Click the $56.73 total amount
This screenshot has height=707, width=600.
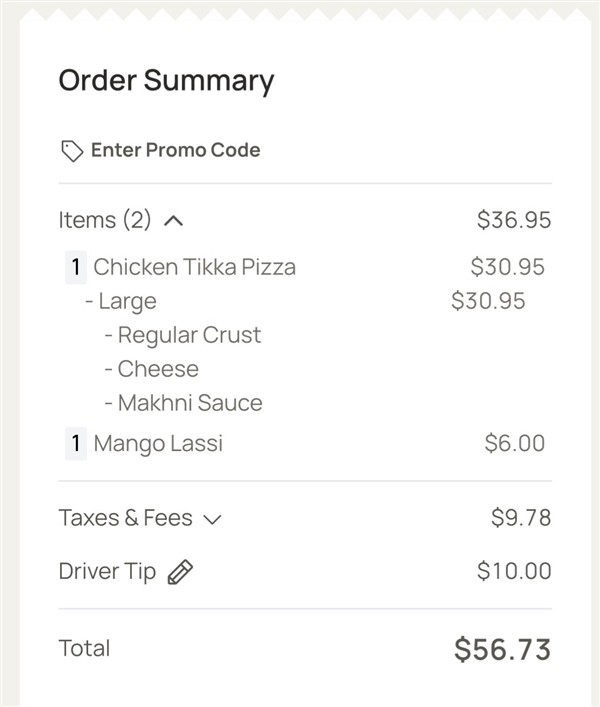click(x=503, y=649)
